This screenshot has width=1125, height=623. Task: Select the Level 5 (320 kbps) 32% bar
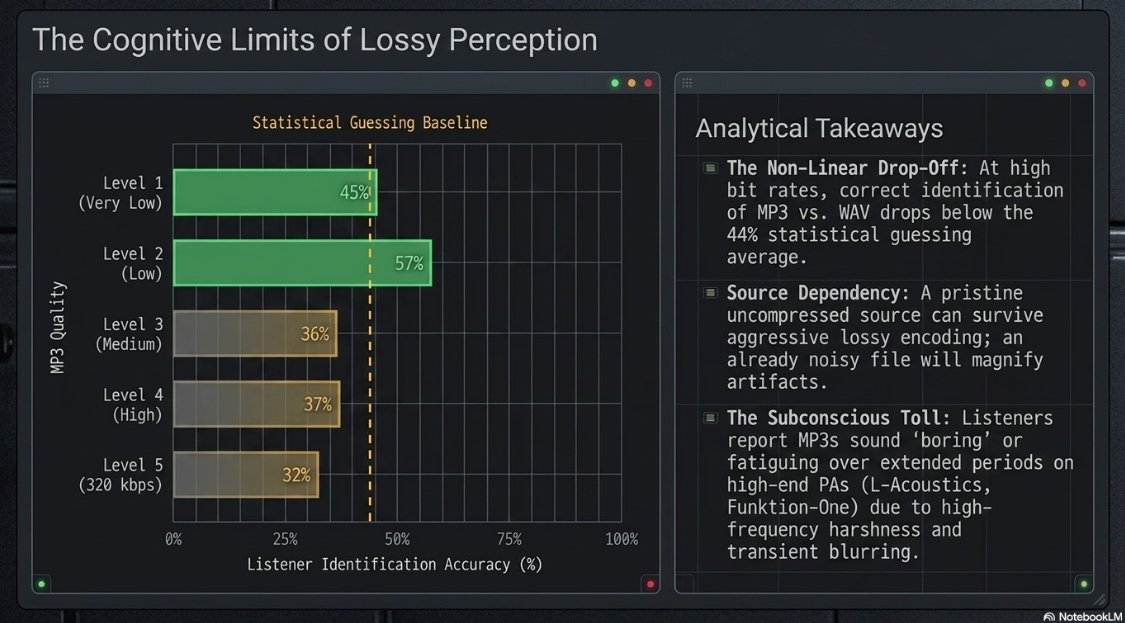(x=245, y=474)
